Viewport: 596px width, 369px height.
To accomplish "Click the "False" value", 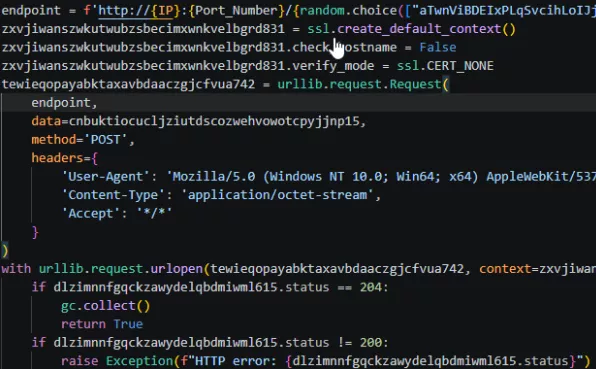I will pos(438,48).
